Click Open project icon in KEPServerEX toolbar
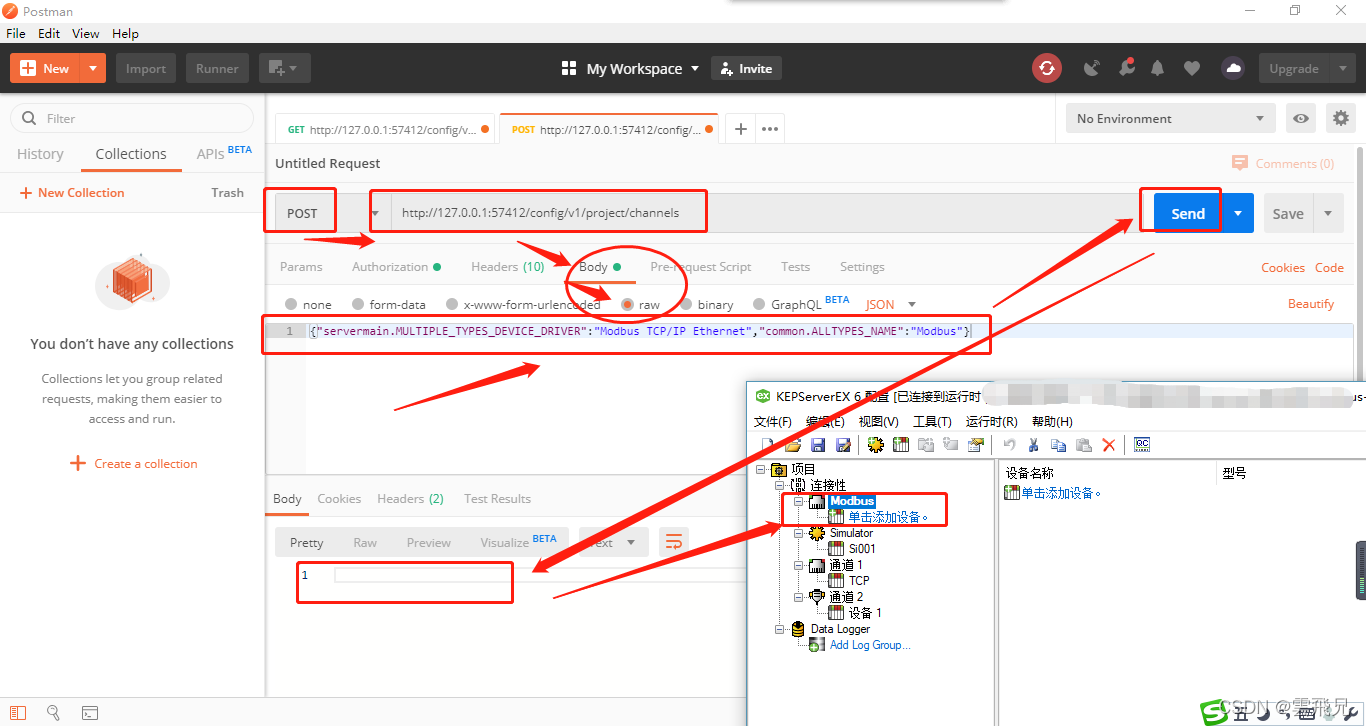 point(793,445)
